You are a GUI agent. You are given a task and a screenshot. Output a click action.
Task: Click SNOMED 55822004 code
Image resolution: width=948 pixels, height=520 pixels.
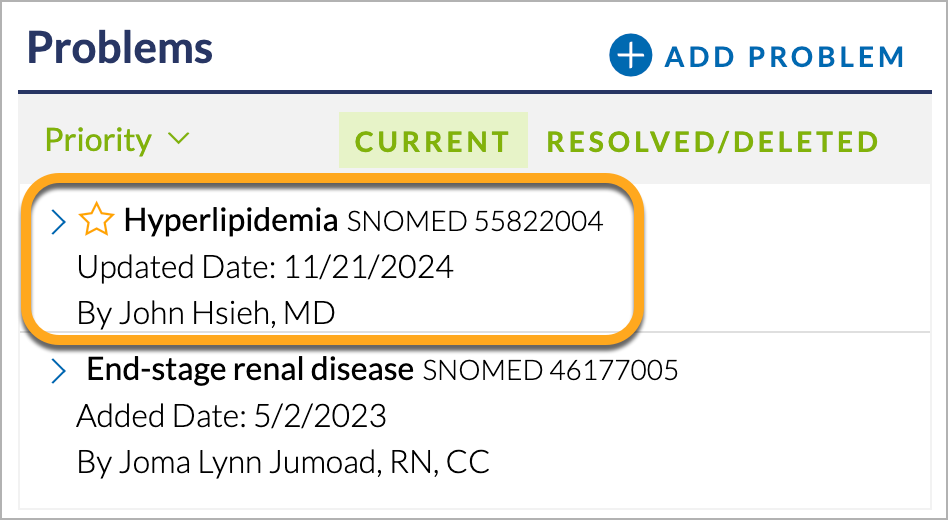pyautogui.click(x=475, y=221)
